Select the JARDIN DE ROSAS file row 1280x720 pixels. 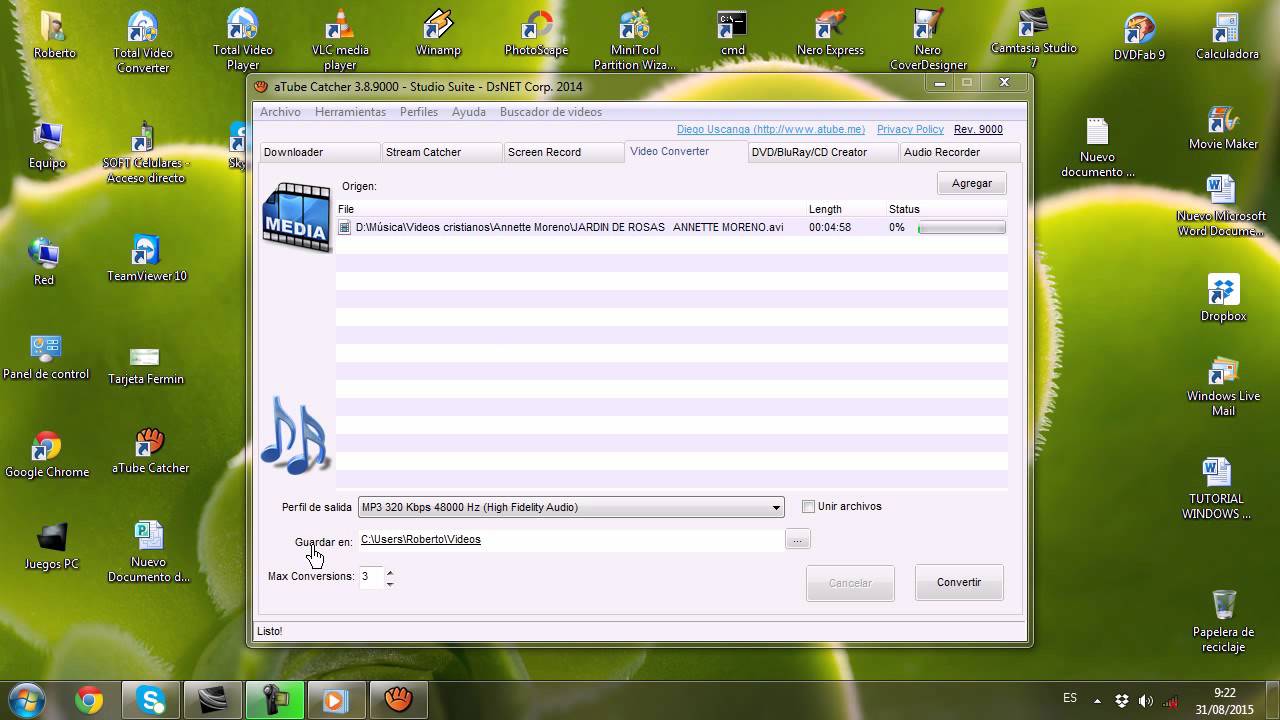point(671,227)
